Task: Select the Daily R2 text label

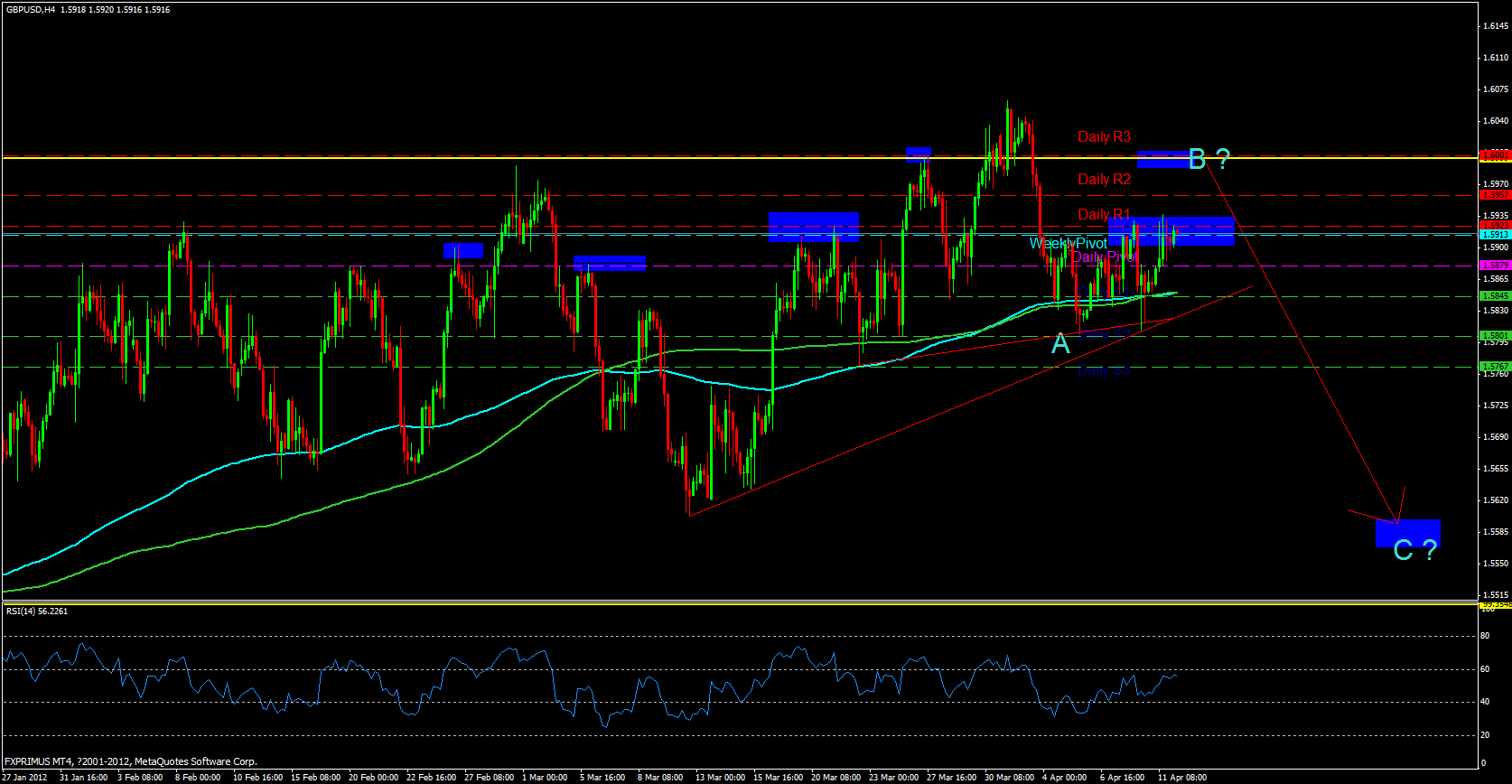Action: [1104, 180]
